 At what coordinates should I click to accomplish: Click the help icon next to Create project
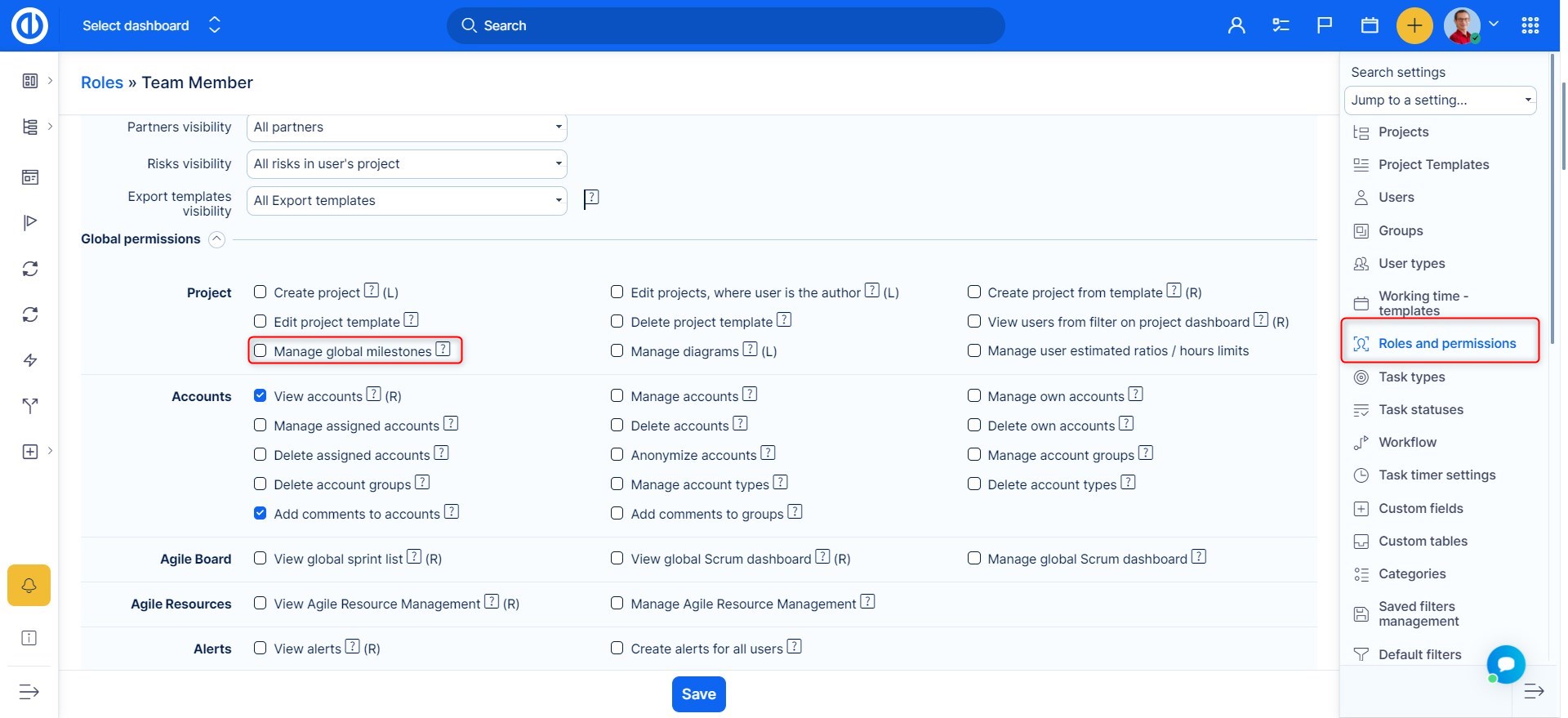(372, 291)
